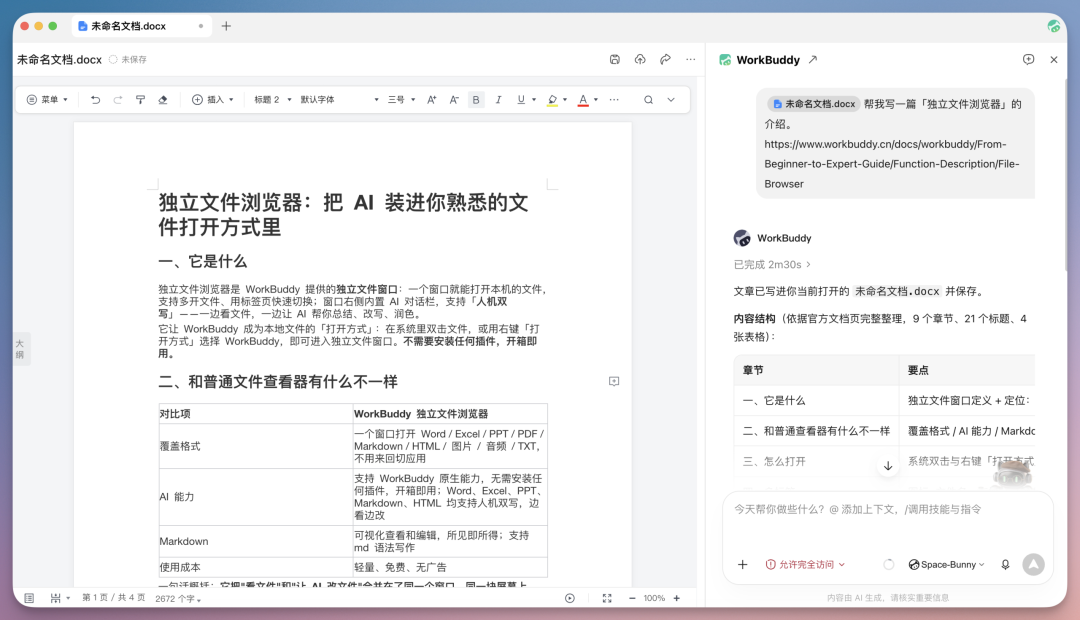Image resolution: width=1080 pixels, height=620 pixels.
Task: Upload the document to cloud
Action: (x=640, y=59)
